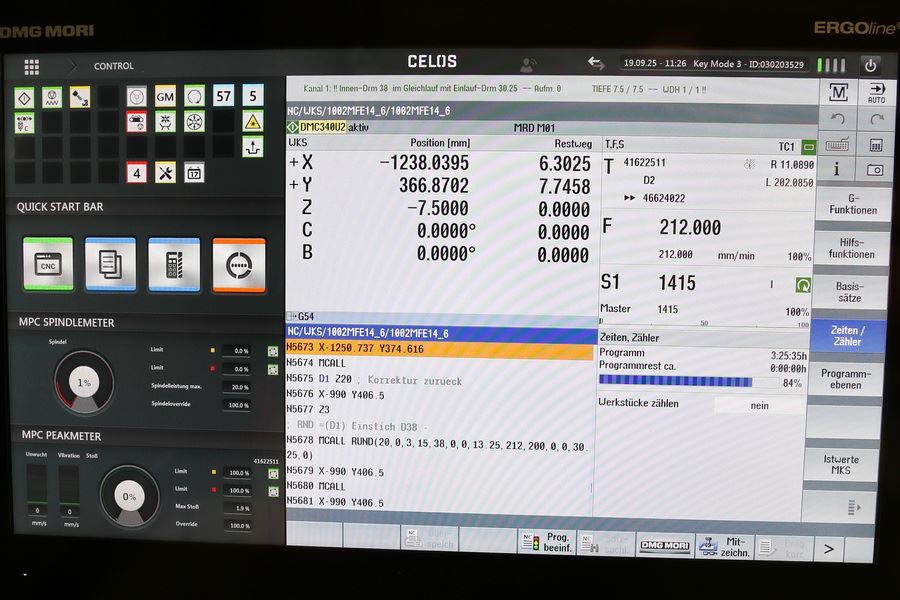This screenshot has height=600, width=900.
Task: Toggle Peakmeter red limit checkbox
Action: click(x=273, y=491)
